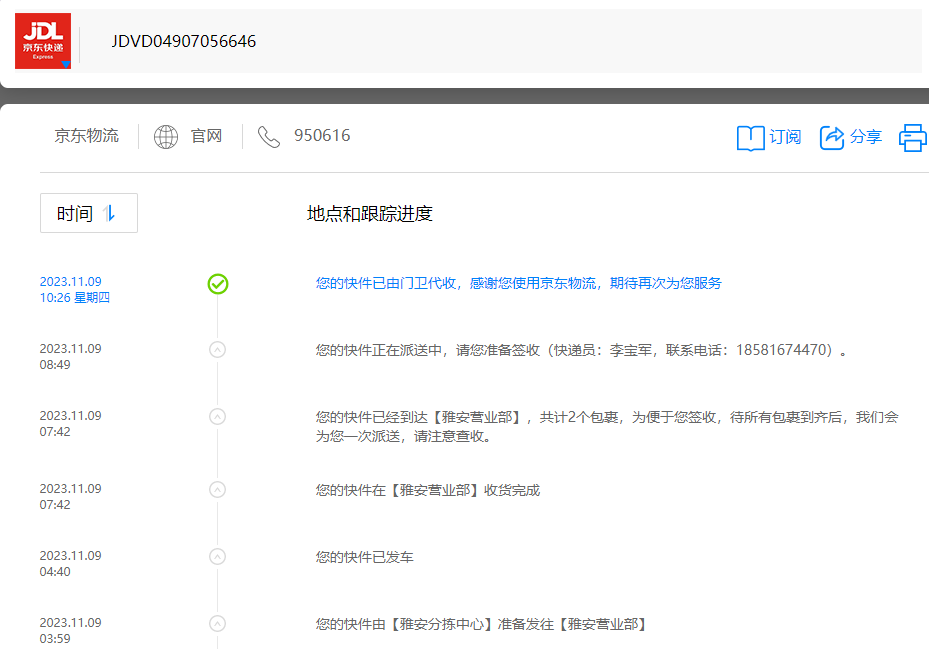
Task: Click the 地点和跟踪进度 column header
Action: coord(370,213)
